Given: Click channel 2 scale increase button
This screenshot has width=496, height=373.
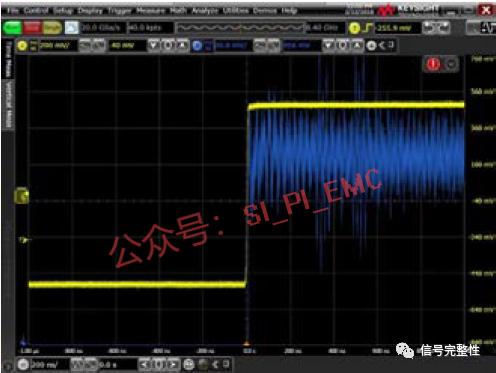Looking at the screenshot, I should [259, 45].
